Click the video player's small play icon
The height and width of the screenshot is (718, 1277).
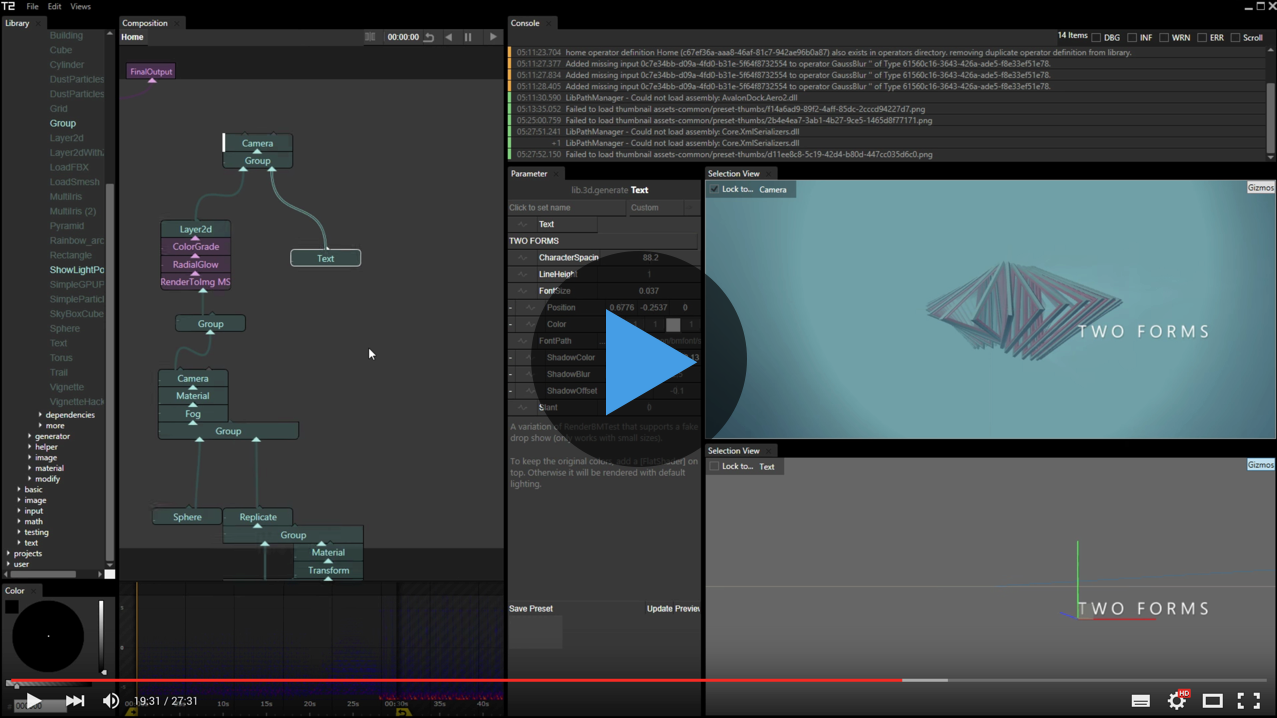point(33,701)
